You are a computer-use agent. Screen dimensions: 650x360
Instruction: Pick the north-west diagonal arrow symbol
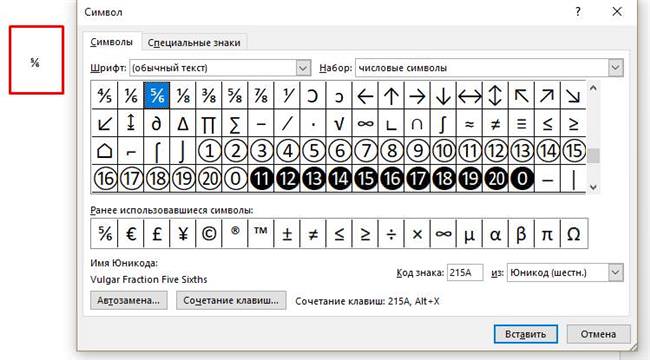coord(521,96)
